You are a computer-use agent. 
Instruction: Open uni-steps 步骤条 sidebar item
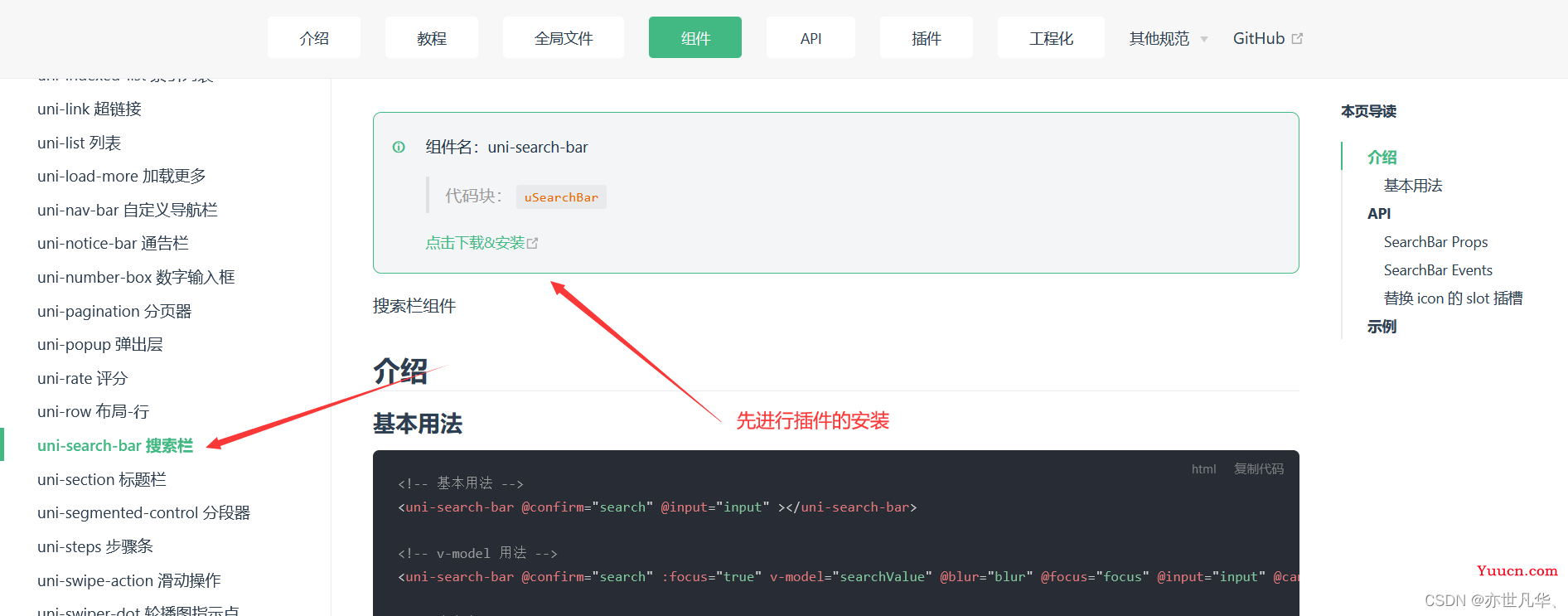[95, 546]
